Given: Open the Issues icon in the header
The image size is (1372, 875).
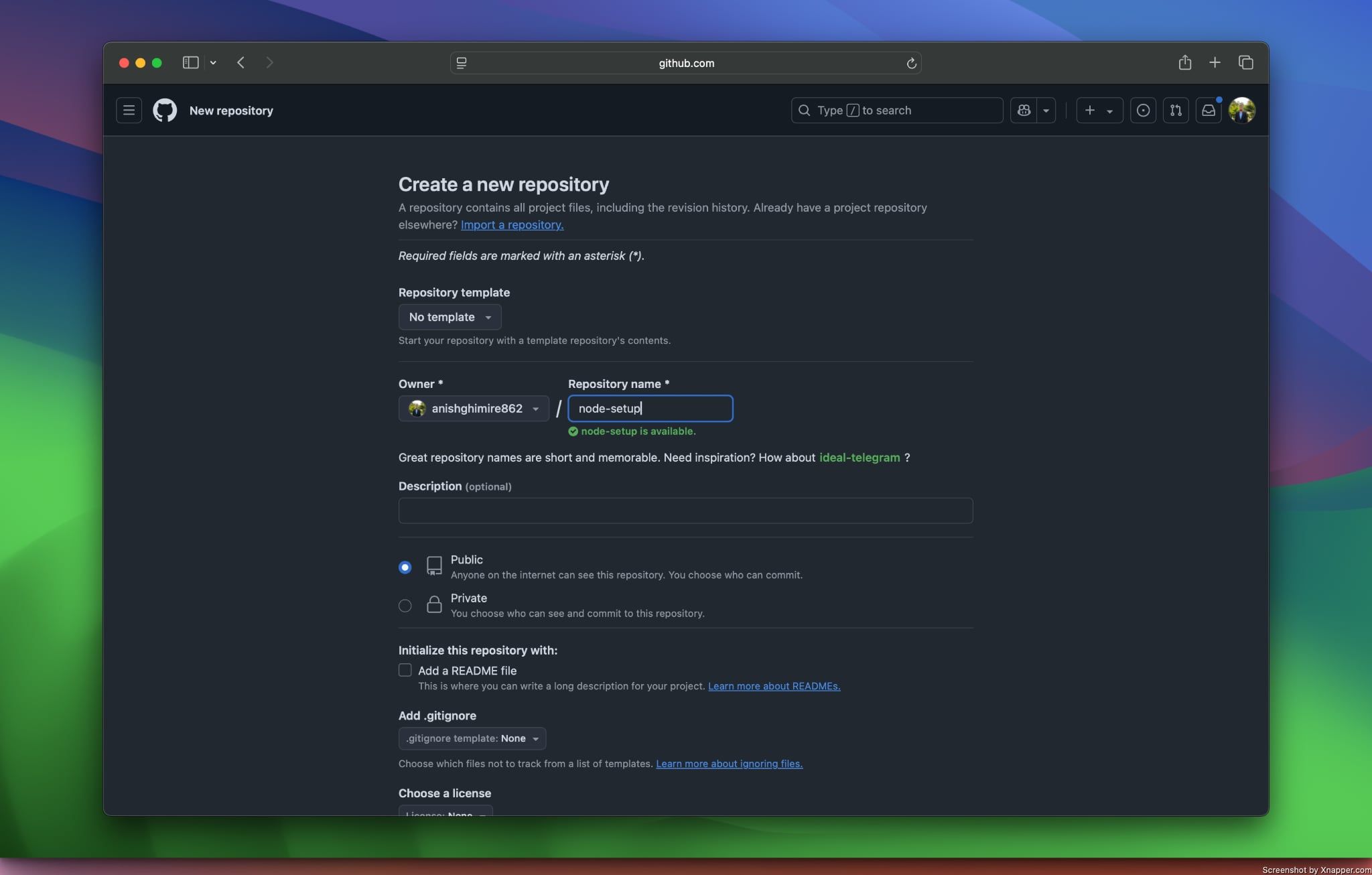Looking at the screenshot, I should [x=1143, y=110].
